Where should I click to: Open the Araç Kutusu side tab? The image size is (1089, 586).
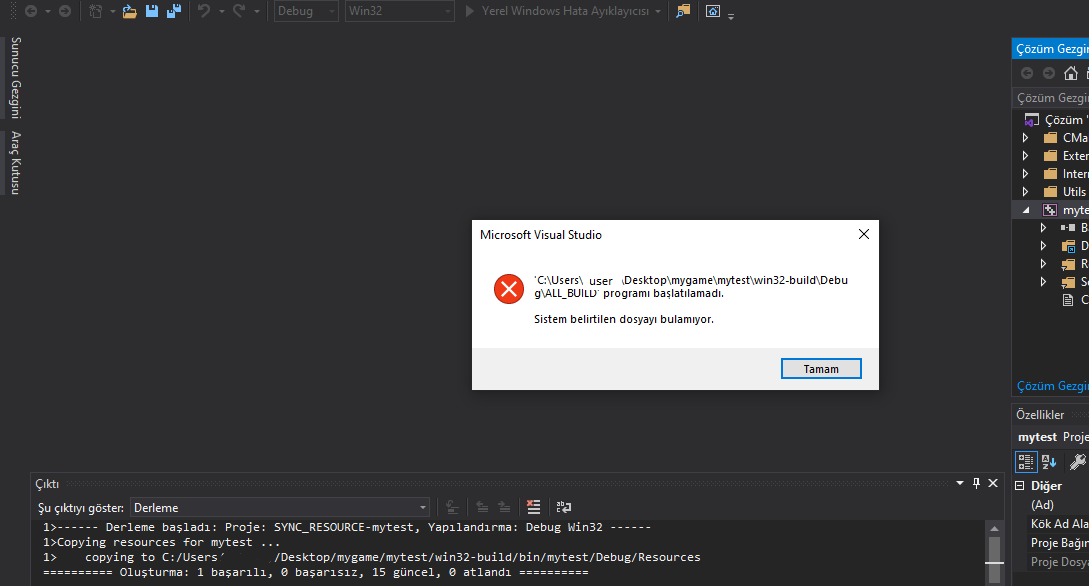click(x=15, y=162)
